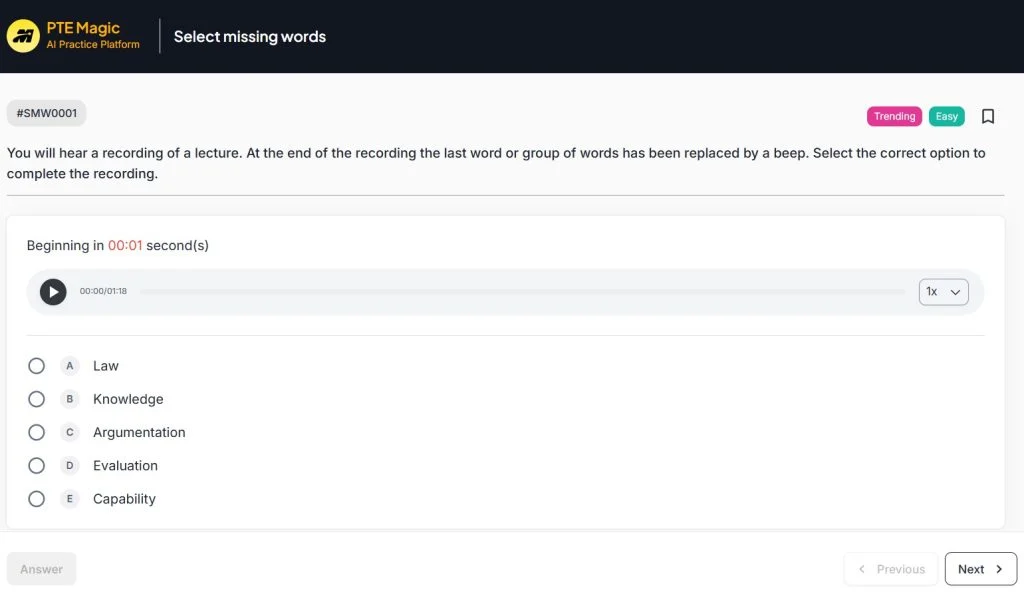This screenshot has height=604, width=1024.
Task: Click the letter C option badge
Action: point(70,432)
